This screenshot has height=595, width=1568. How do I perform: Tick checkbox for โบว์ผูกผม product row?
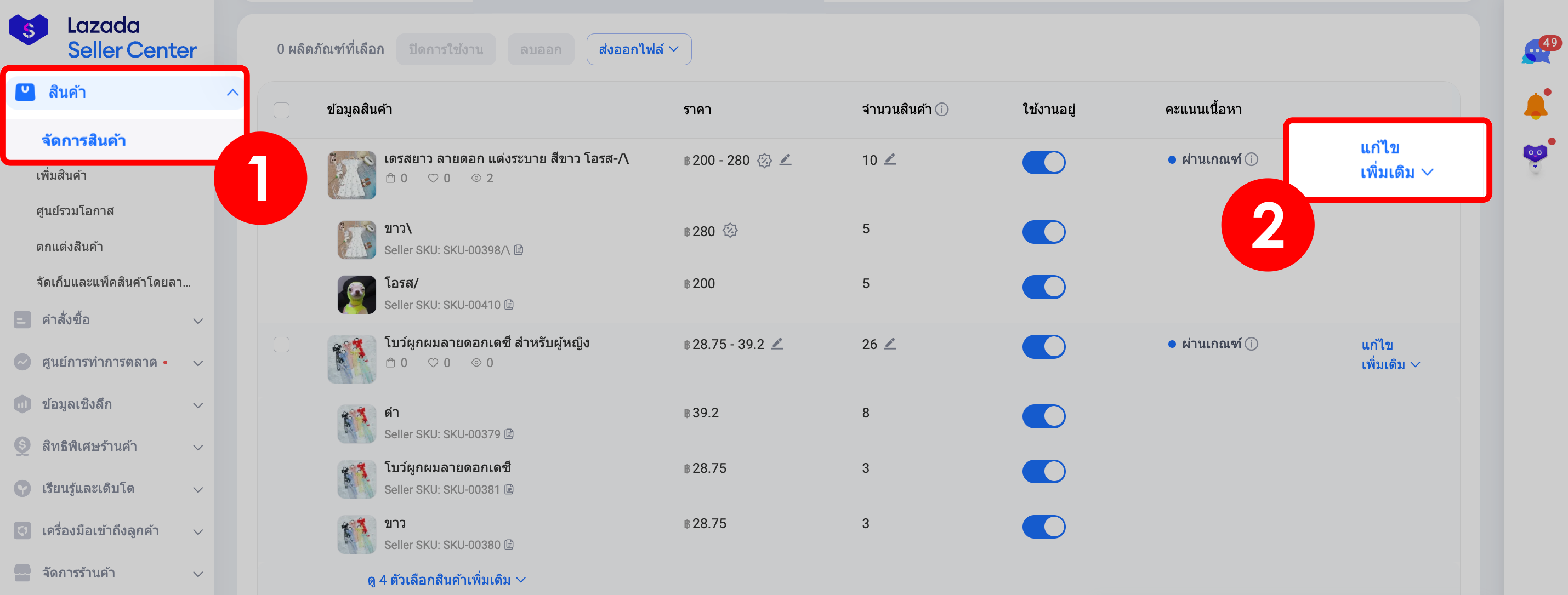click(281, 345)
